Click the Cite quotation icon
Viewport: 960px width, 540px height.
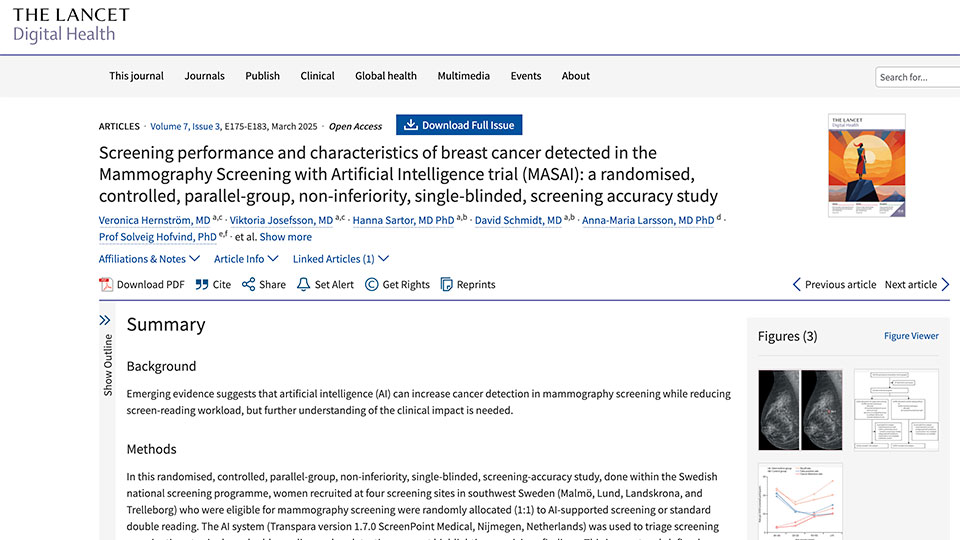(x=202, y=285)
